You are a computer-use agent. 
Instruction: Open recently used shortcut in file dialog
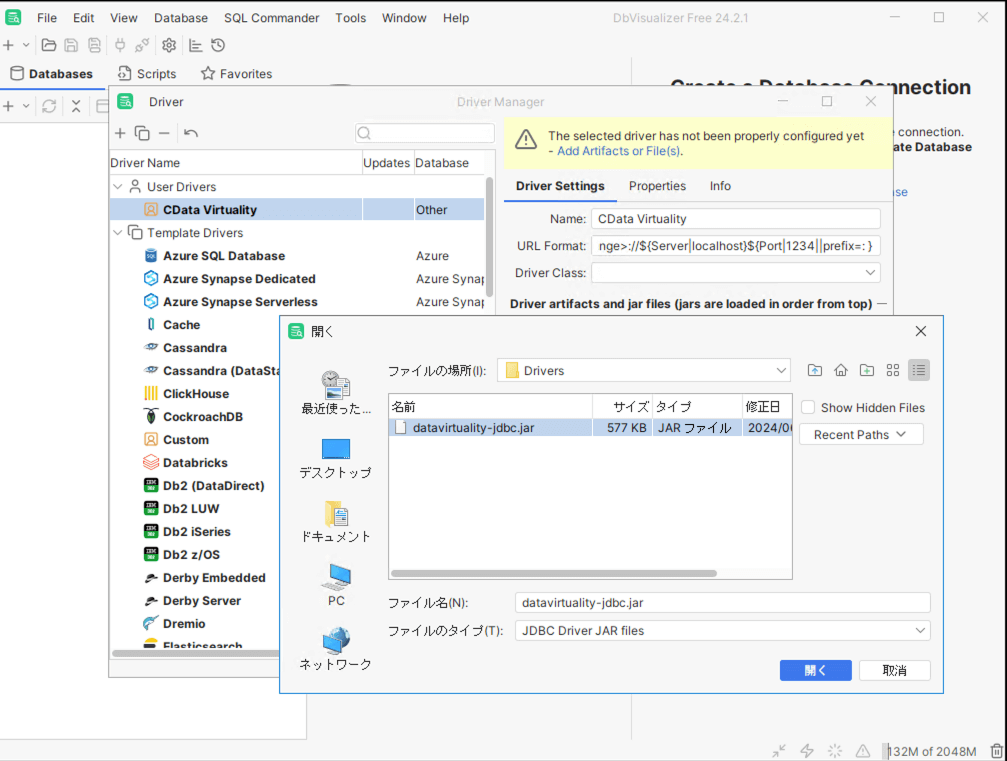(x=336, y=393)
